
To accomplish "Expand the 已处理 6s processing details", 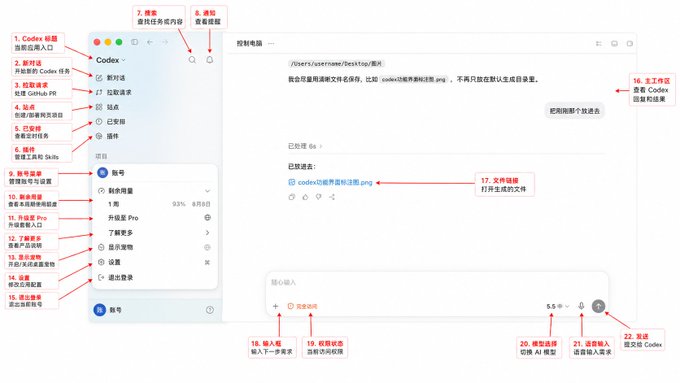I will 305,146.
